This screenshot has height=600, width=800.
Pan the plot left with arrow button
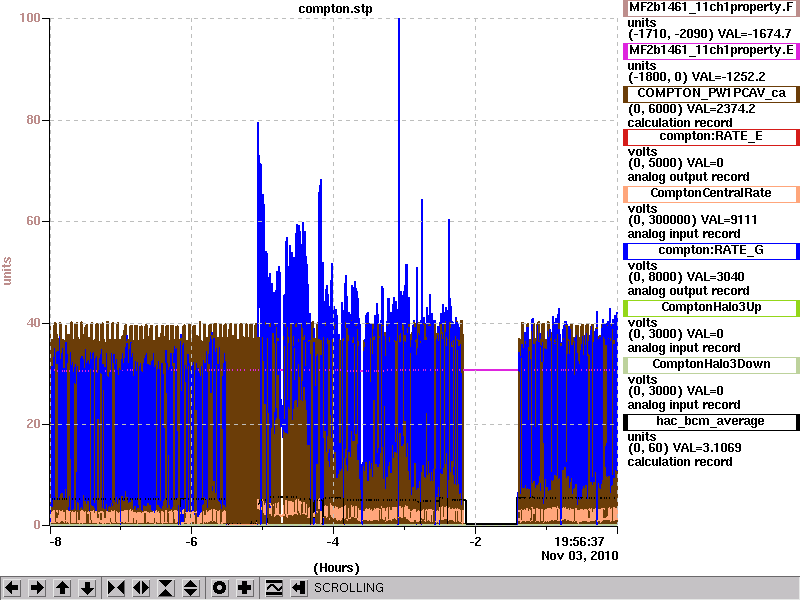(x=12, y=588)
